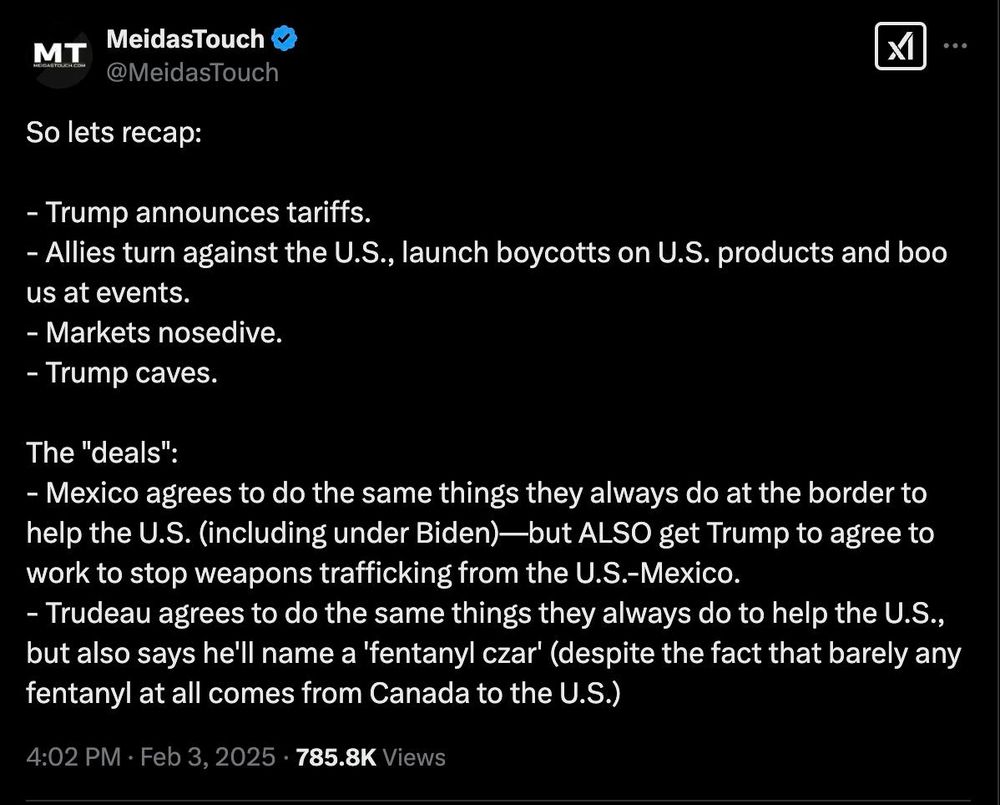
Task: Click the Feb 3, 2025 date
Action: click(x=207, y=757)
